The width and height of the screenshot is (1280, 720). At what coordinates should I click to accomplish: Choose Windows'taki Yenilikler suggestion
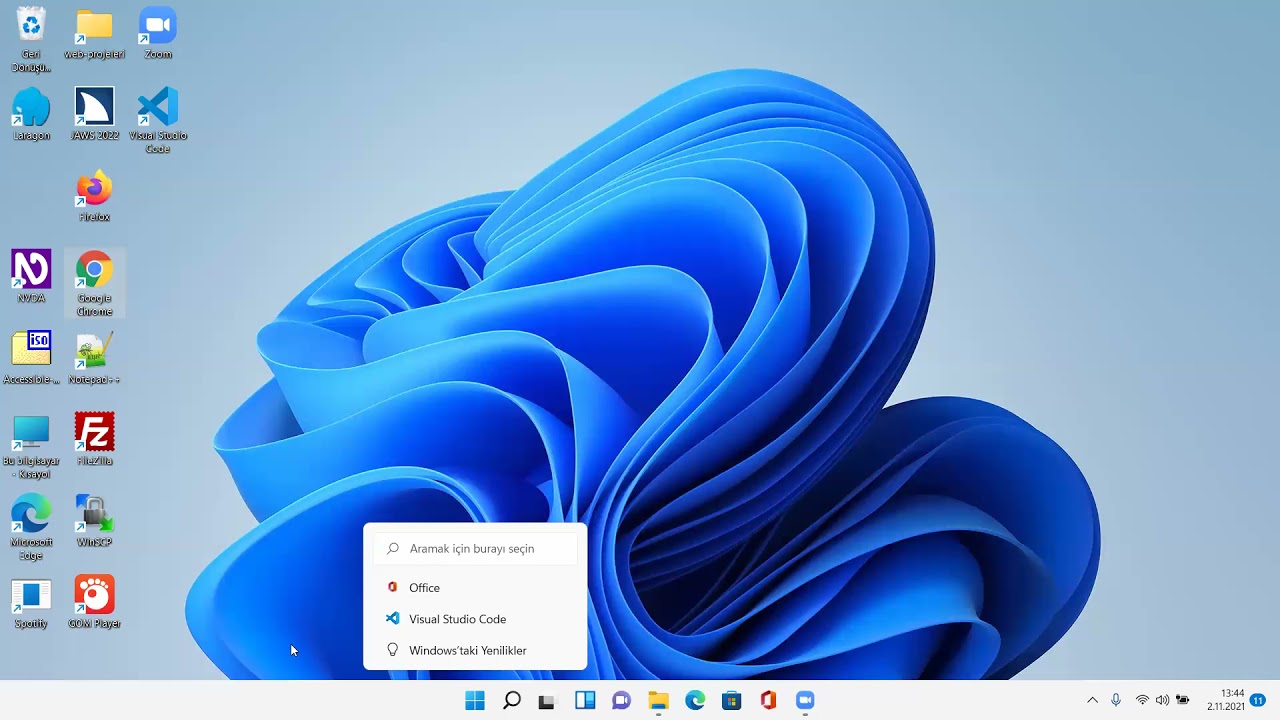[x=475, y=650]
